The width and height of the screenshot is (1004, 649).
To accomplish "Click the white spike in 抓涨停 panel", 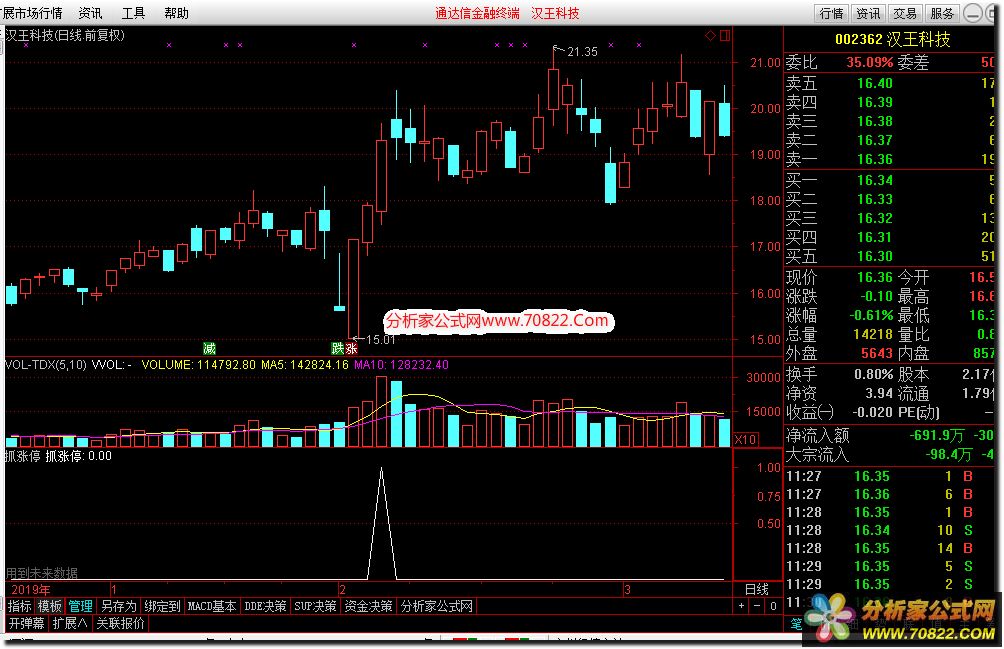I will [382, 524].
